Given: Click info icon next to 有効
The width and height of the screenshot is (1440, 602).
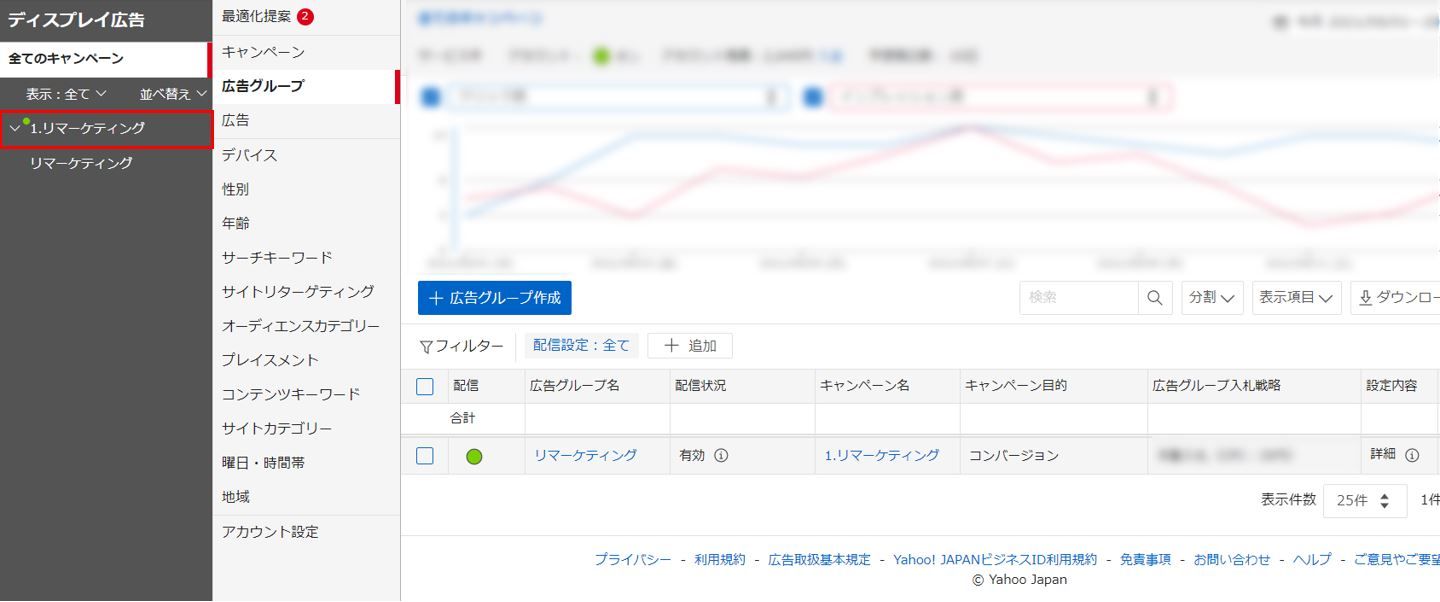Looking at the screenshot, I should coord(721,455).
